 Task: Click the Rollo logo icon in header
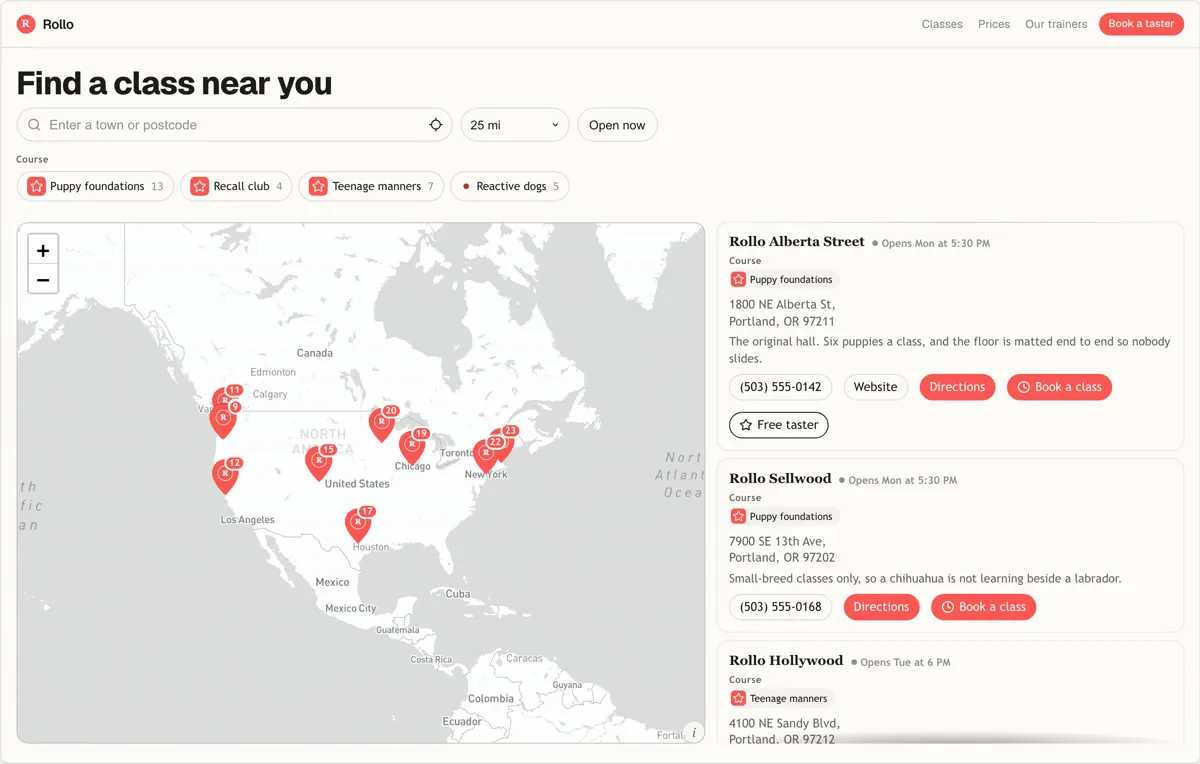pos(26,24)
